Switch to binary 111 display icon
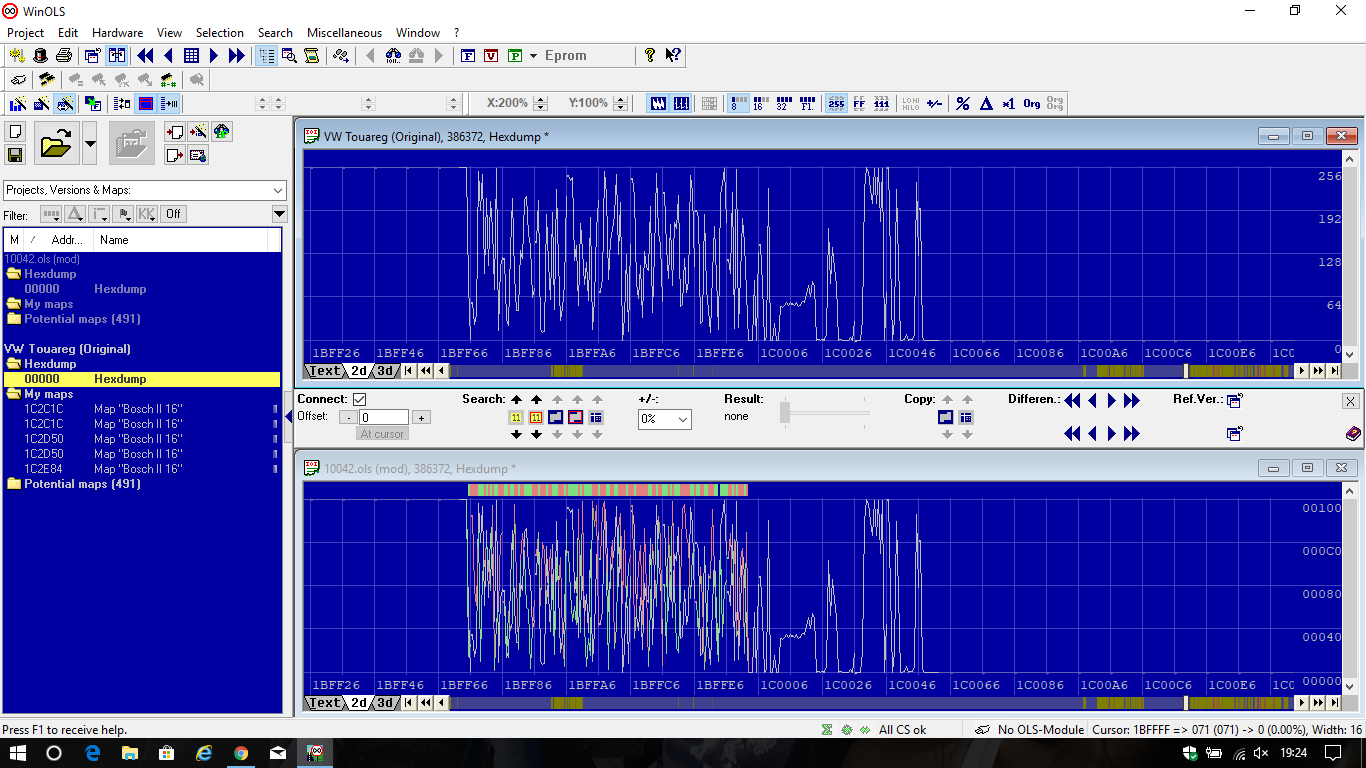Screen dimensions: 1366x768 click(x=881, y=103)
